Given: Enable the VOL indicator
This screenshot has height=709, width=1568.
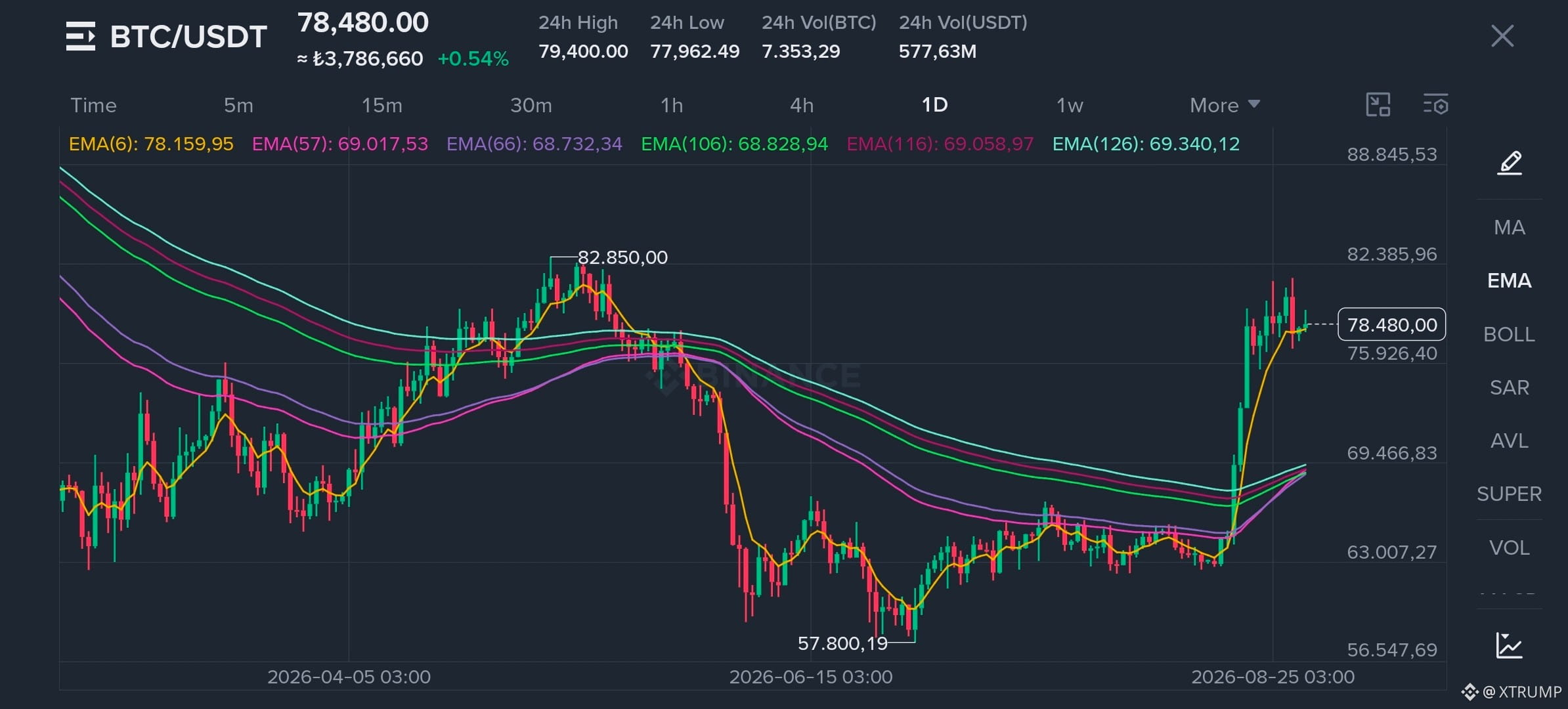Looking at the screenshot, I should [x=1510, y=548].
